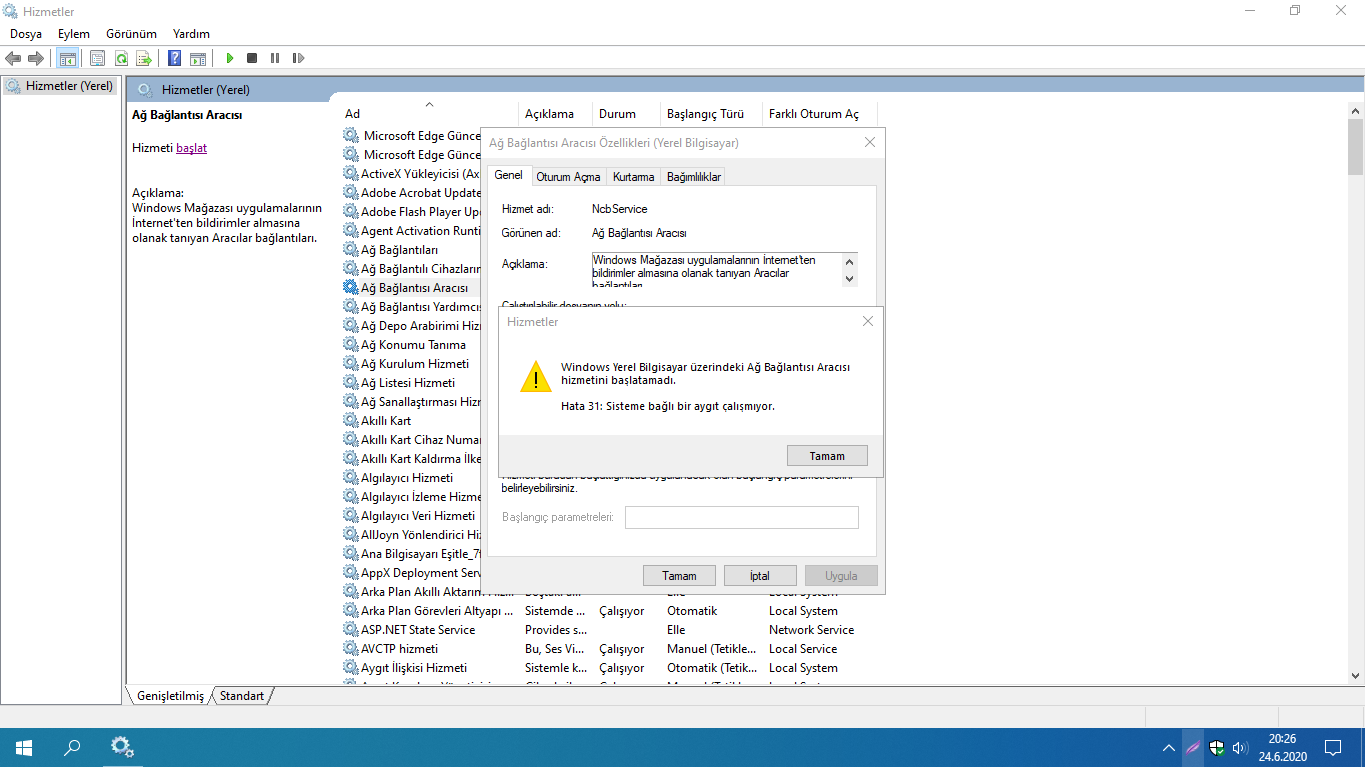Select the Genişletilmiş view tab

170,695
